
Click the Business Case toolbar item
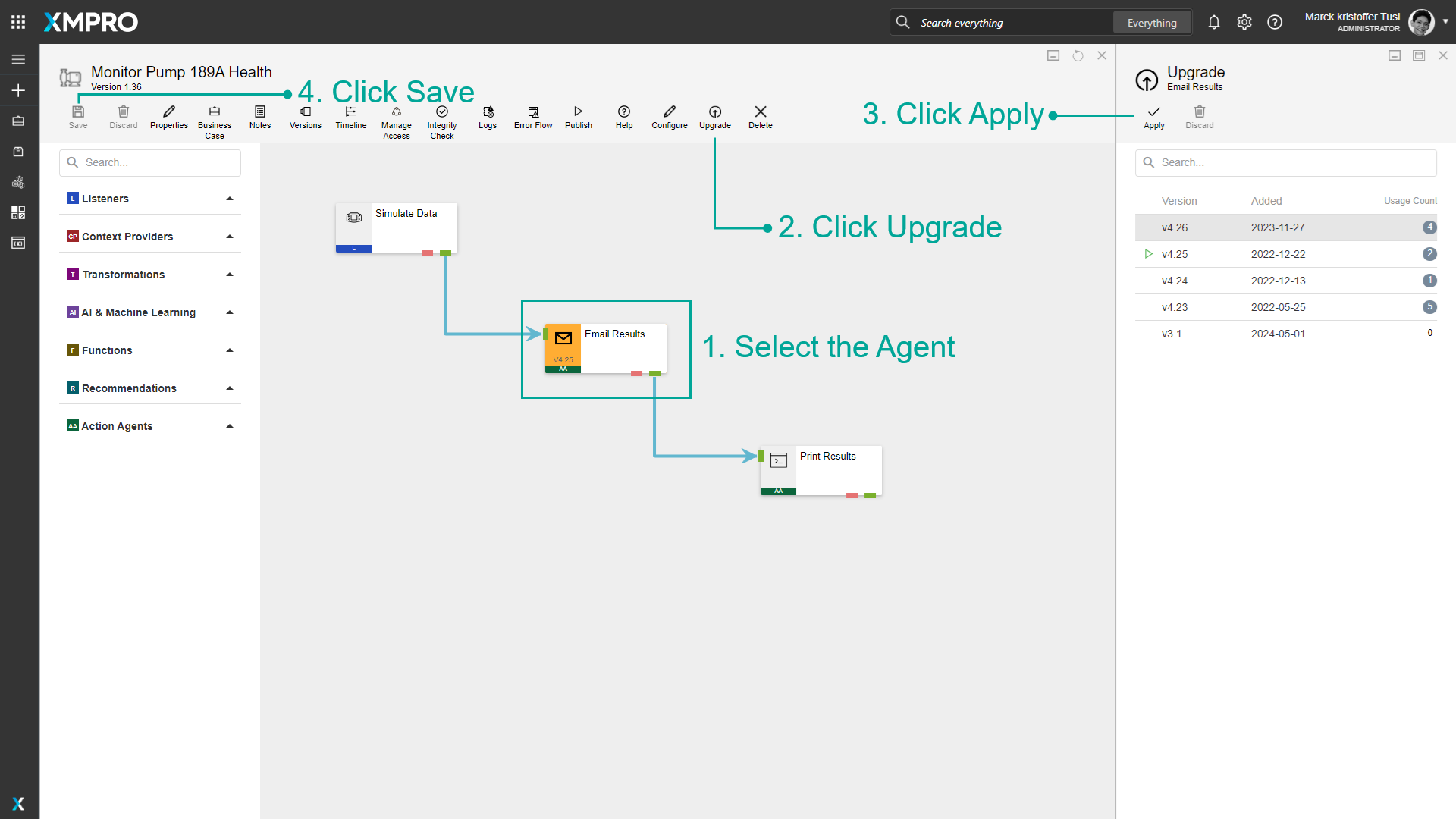(x=215, y=120)
